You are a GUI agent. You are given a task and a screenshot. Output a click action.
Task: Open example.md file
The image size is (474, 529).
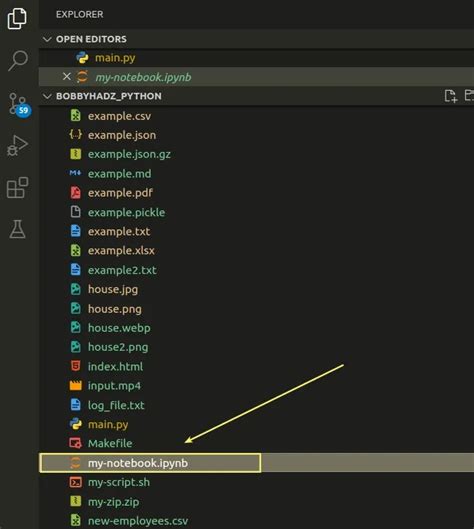[x=256, y=173]
